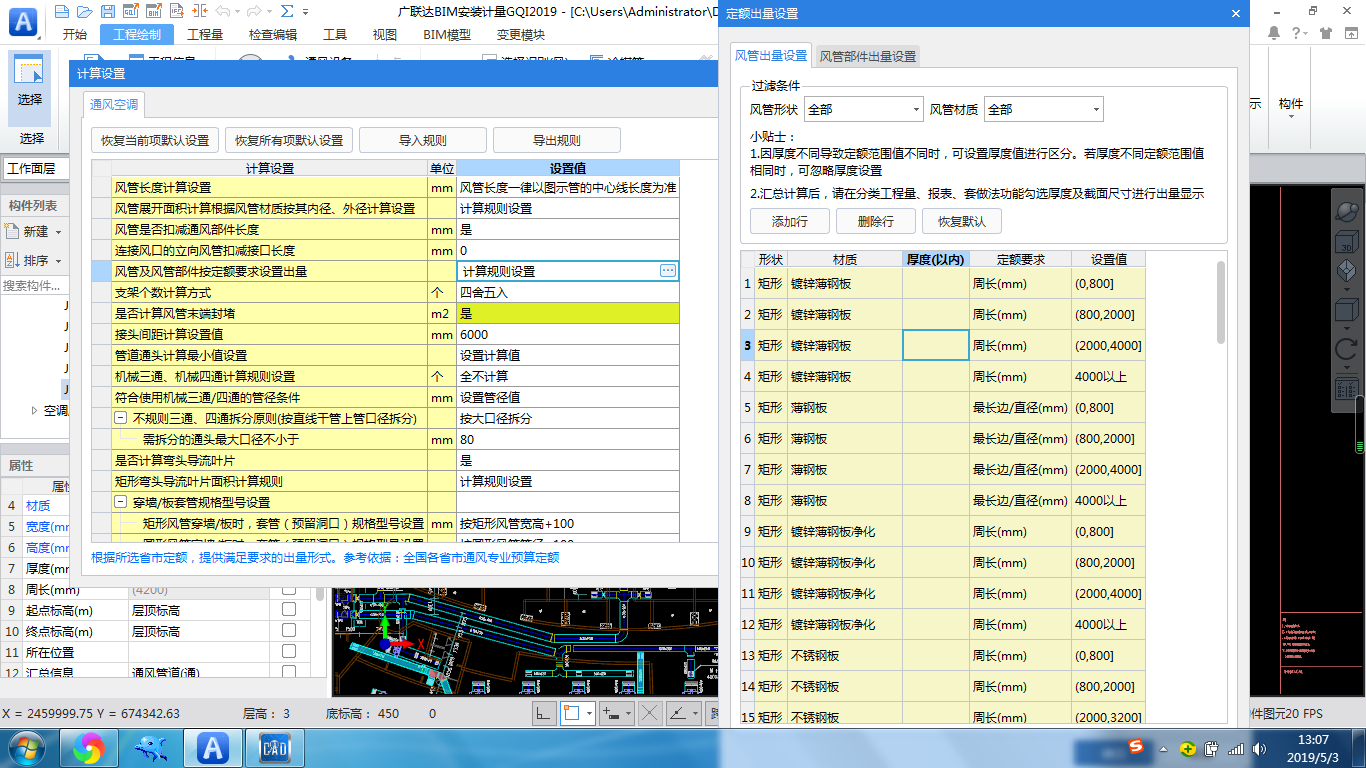1366x768 pixels.
Task: Check the box in 终点标高(m) property row
Action: tap(289, 631)
